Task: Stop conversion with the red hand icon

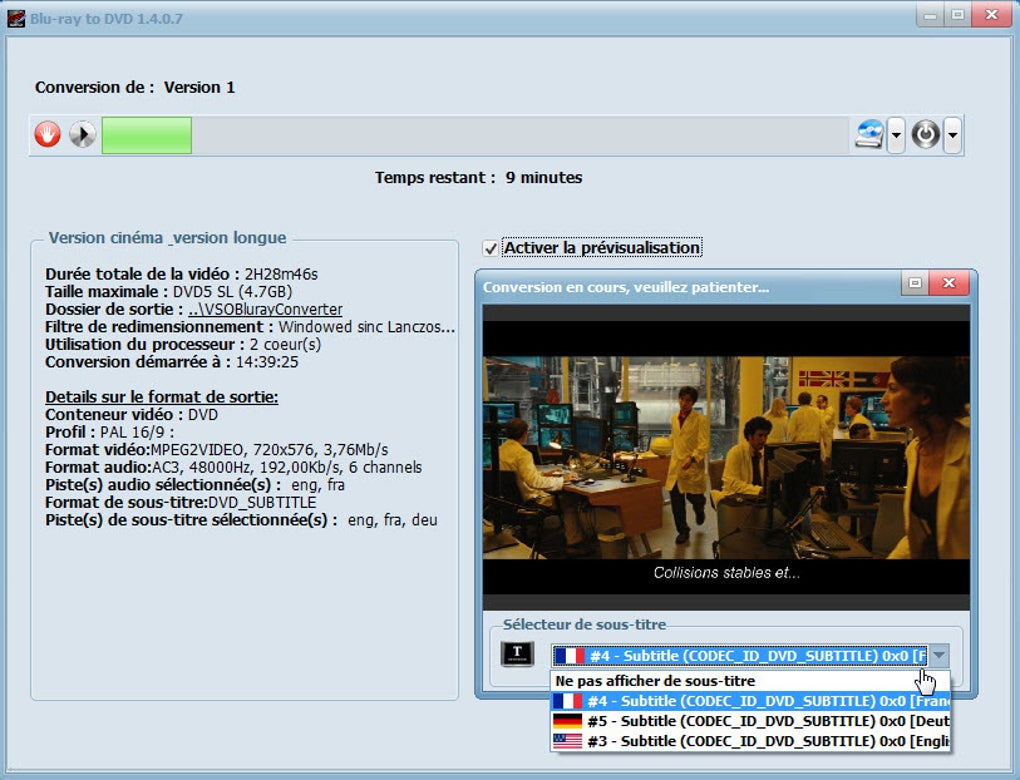Action: [47, 135]
